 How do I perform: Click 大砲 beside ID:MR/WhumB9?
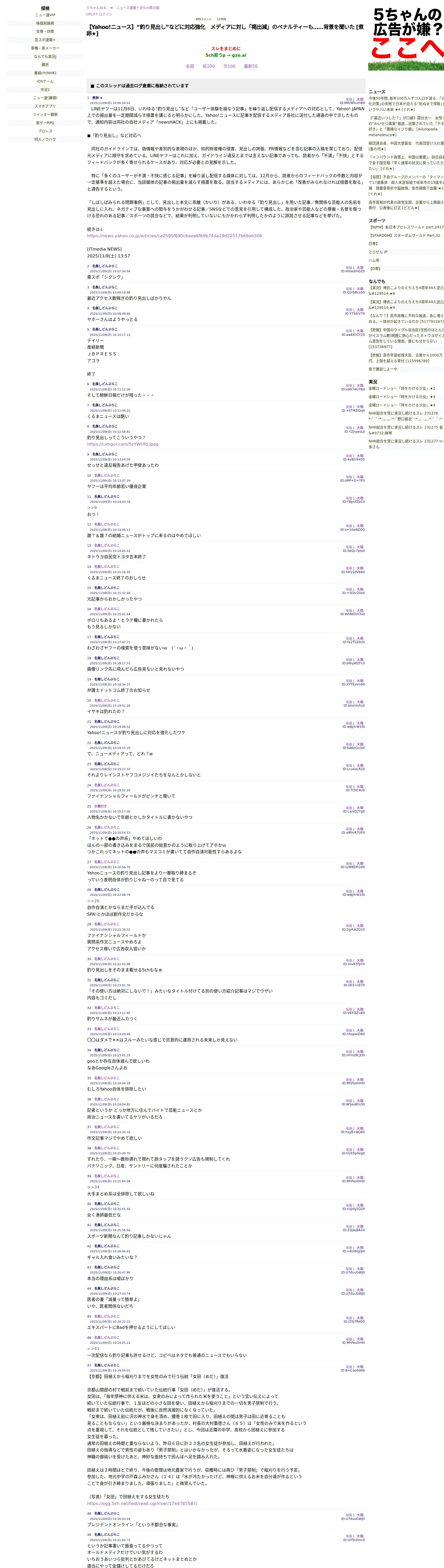point(360,99)
